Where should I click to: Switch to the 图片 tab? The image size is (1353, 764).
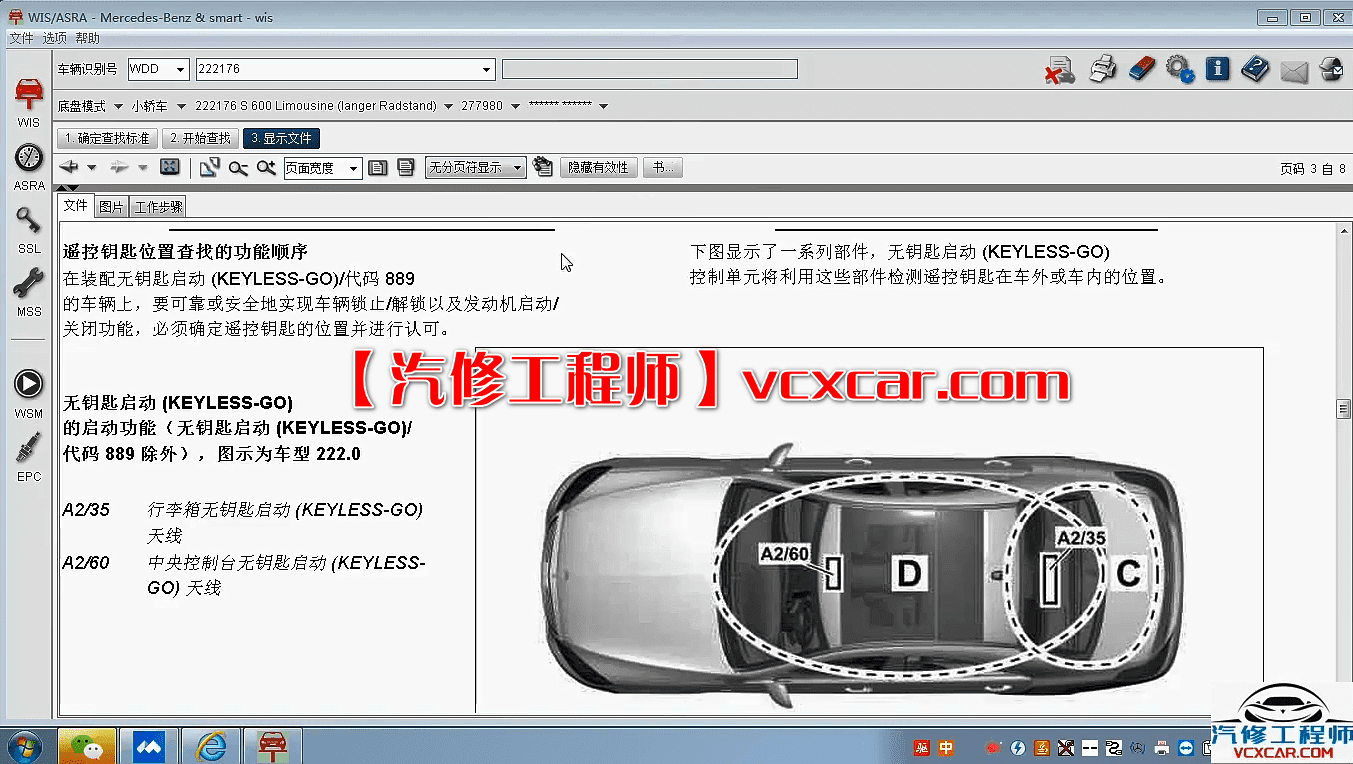109,205
